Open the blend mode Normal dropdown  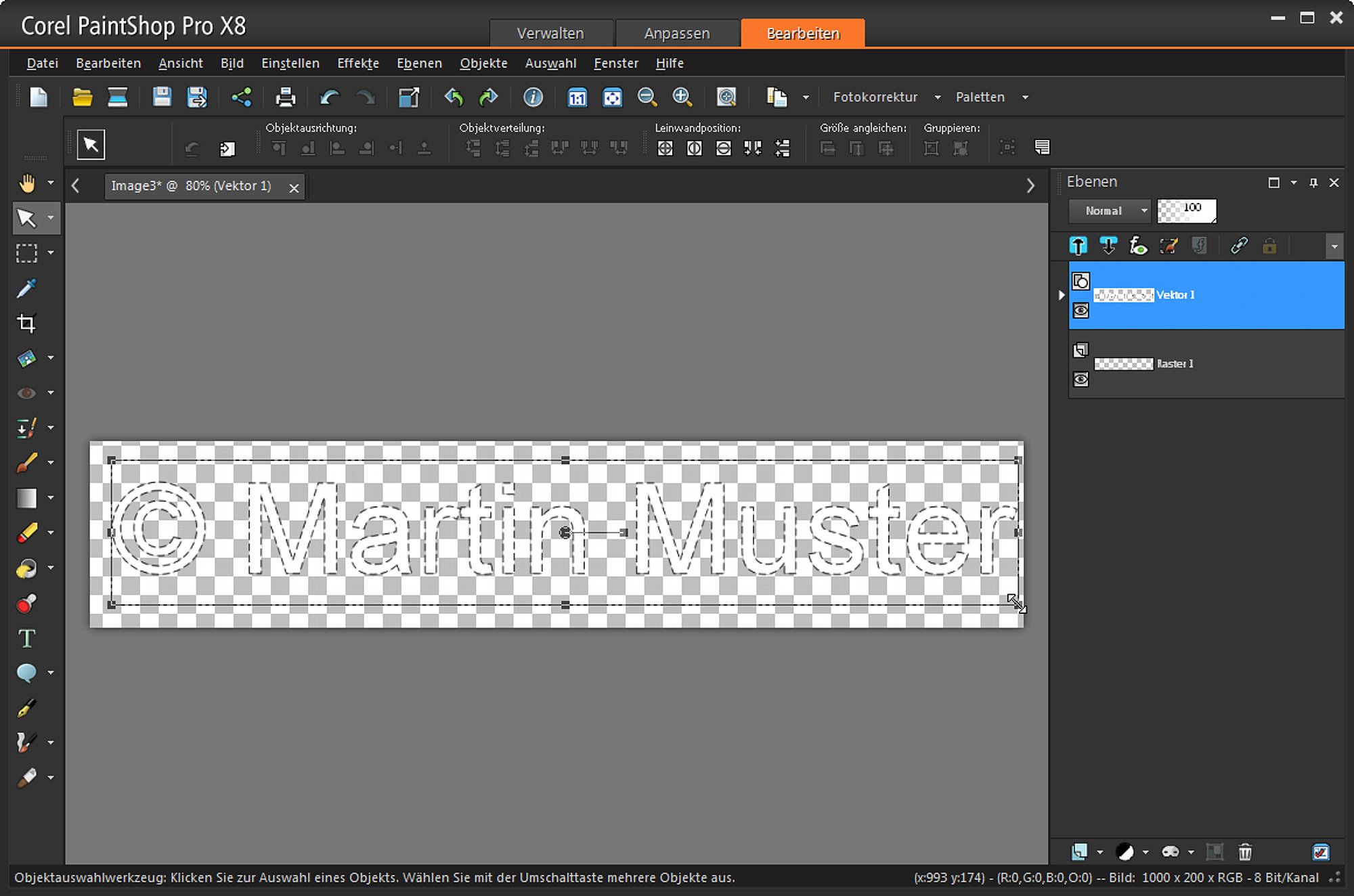pos(1110,210)
